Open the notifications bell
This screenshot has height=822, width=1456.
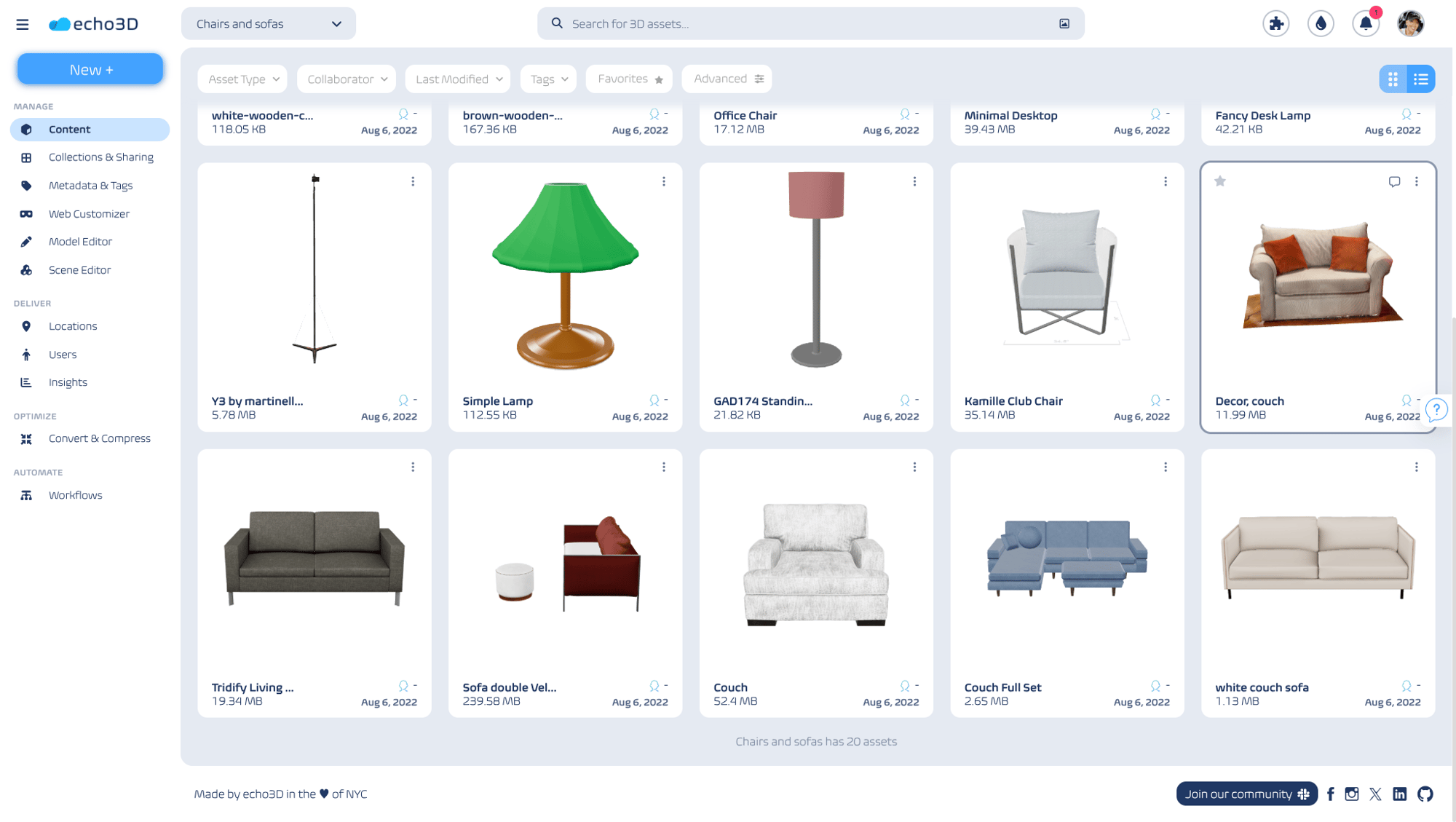(x=1366, y=23)
